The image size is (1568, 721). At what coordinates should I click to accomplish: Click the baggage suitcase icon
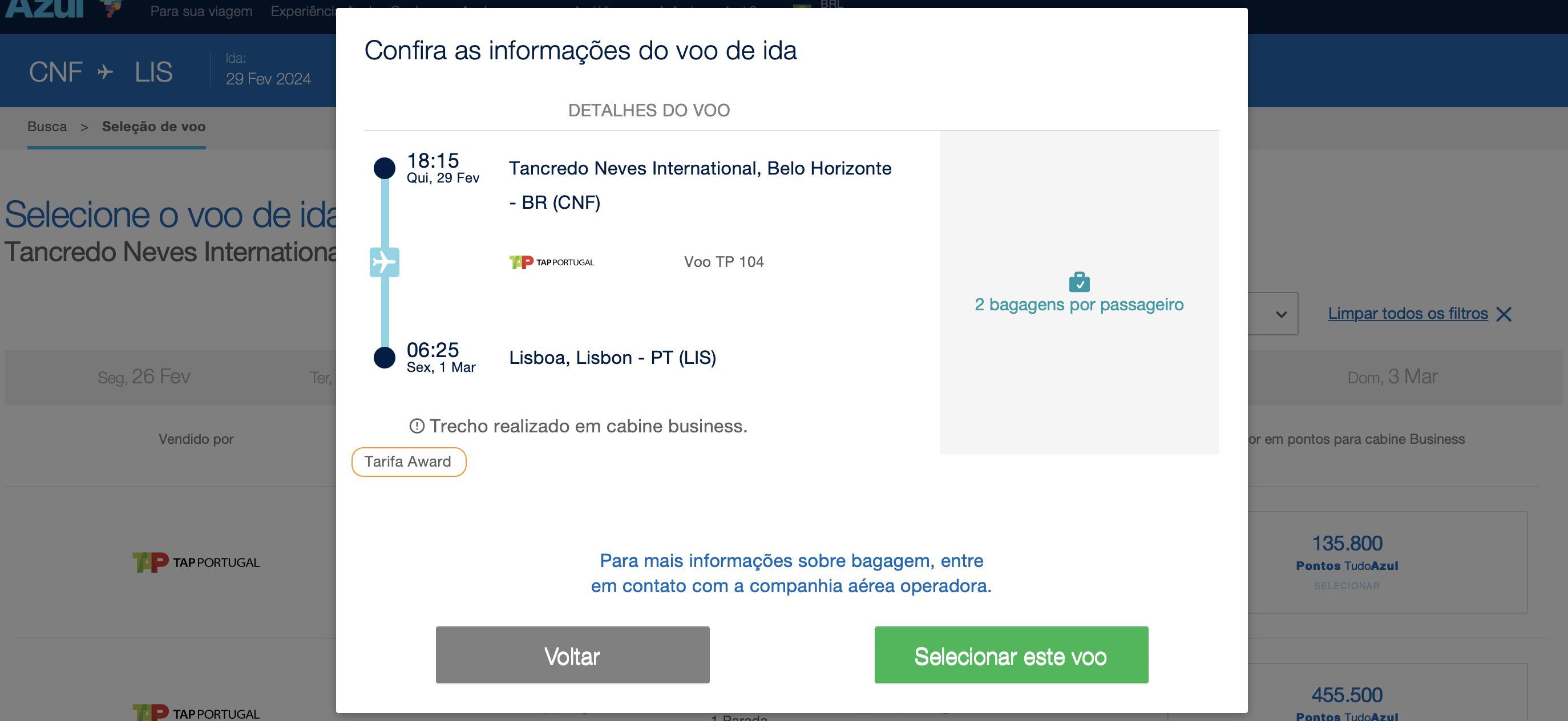click(x=1079, y=282)
